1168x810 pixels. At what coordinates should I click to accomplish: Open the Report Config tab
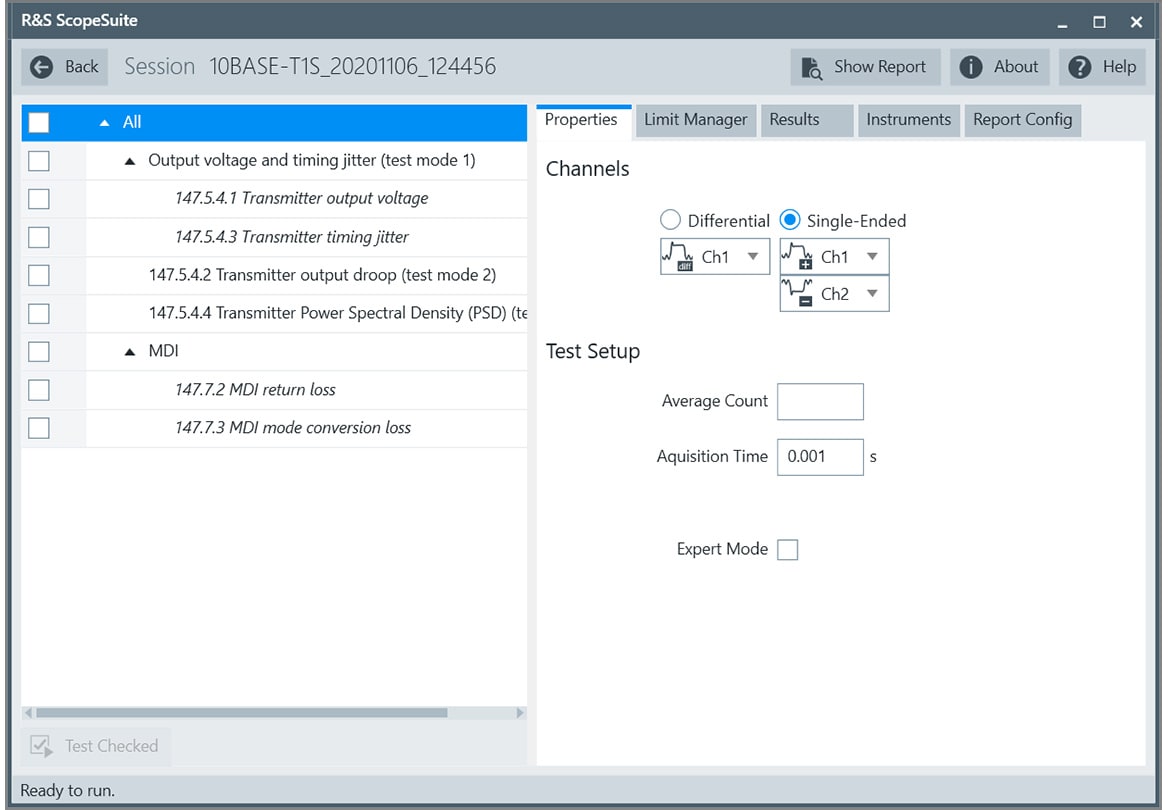point(1023,121)
